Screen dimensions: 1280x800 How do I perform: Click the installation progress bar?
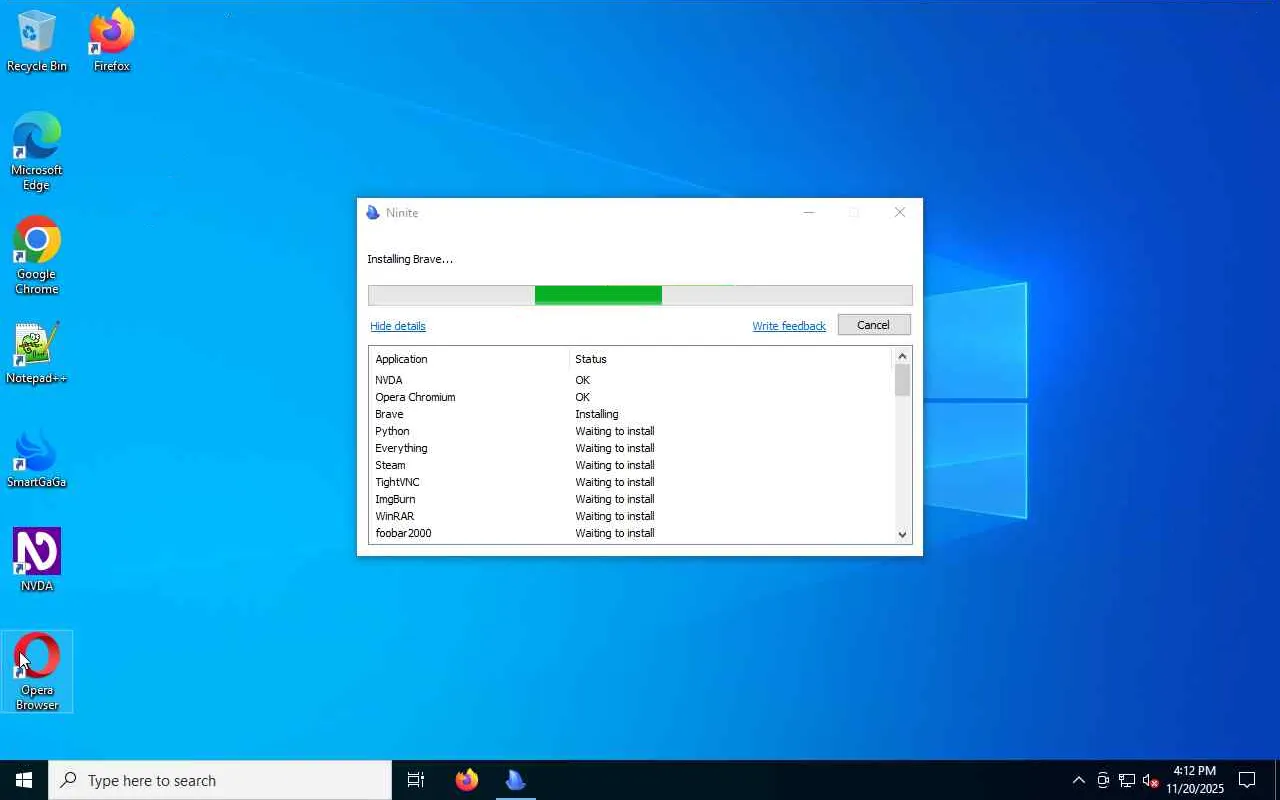coord(640,295)
